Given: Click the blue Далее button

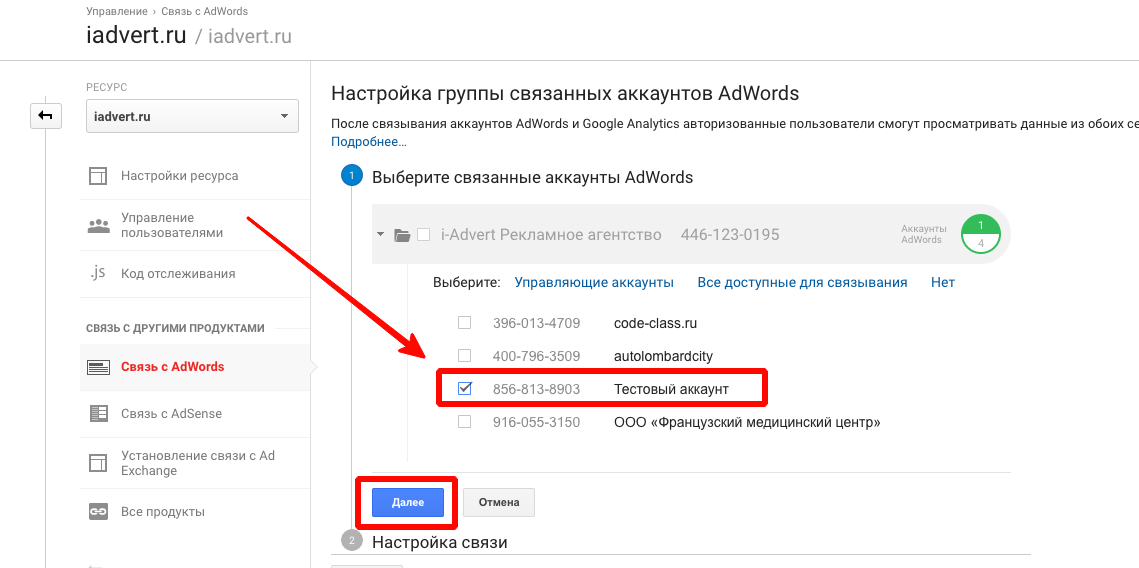Looking at the screenshot, I should (408, 502).
